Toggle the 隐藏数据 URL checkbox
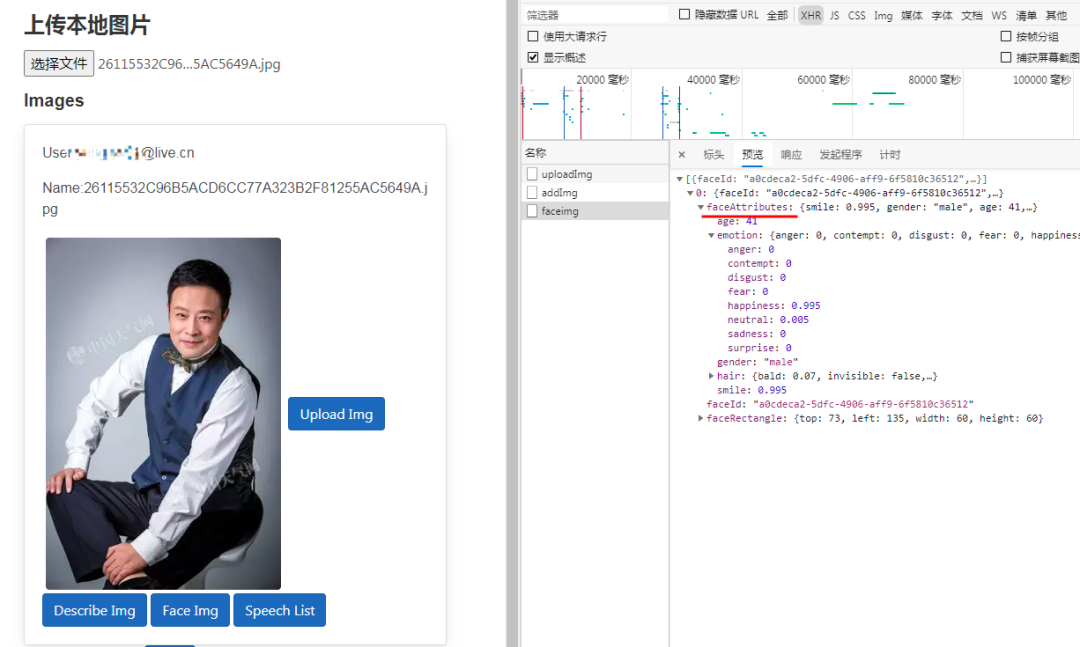Screen dimensions: 1080x647 click(x=684, y=14)
